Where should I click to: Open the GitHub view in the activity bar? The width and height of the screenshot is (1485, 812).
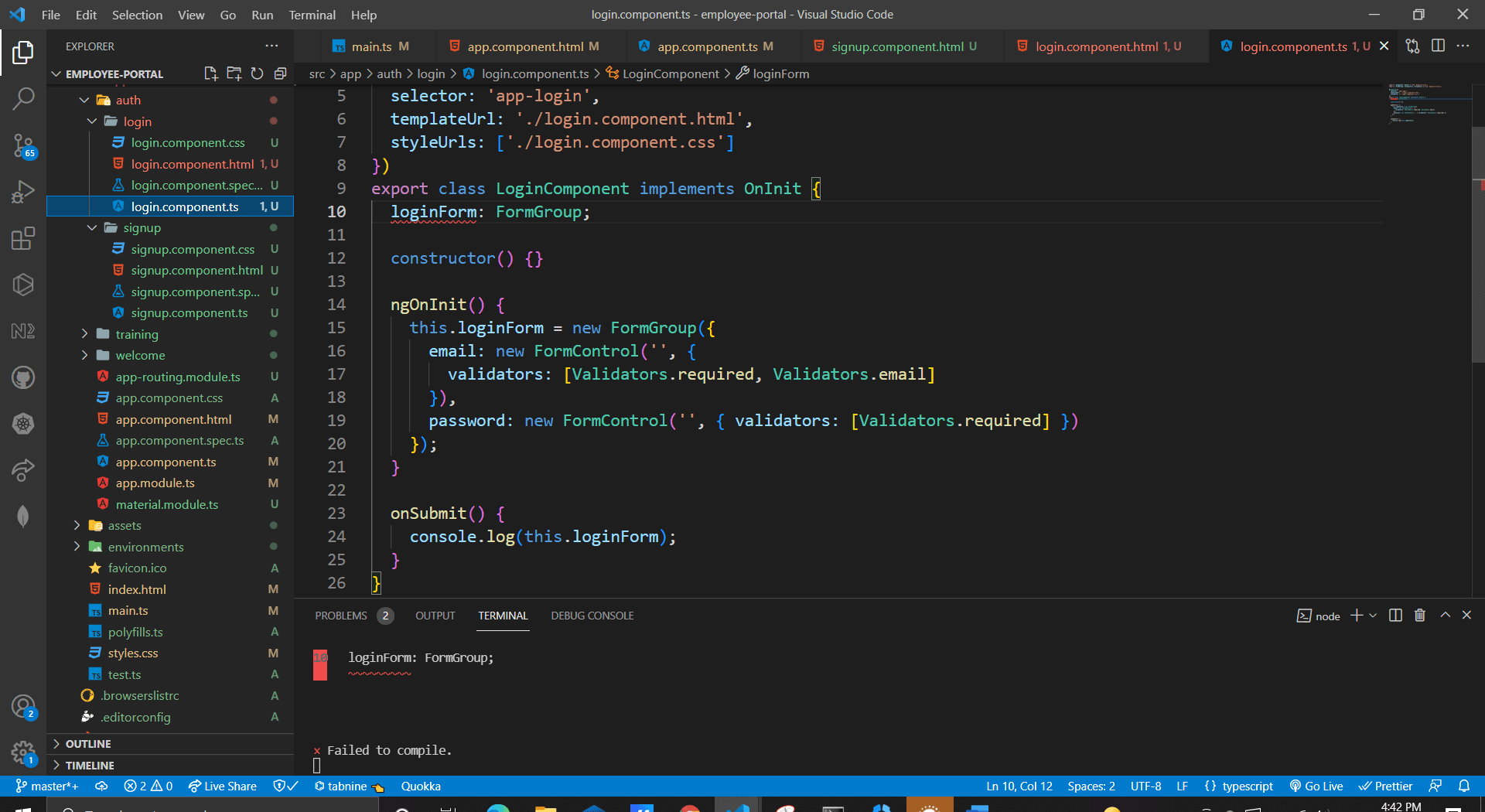click(23, 377)
